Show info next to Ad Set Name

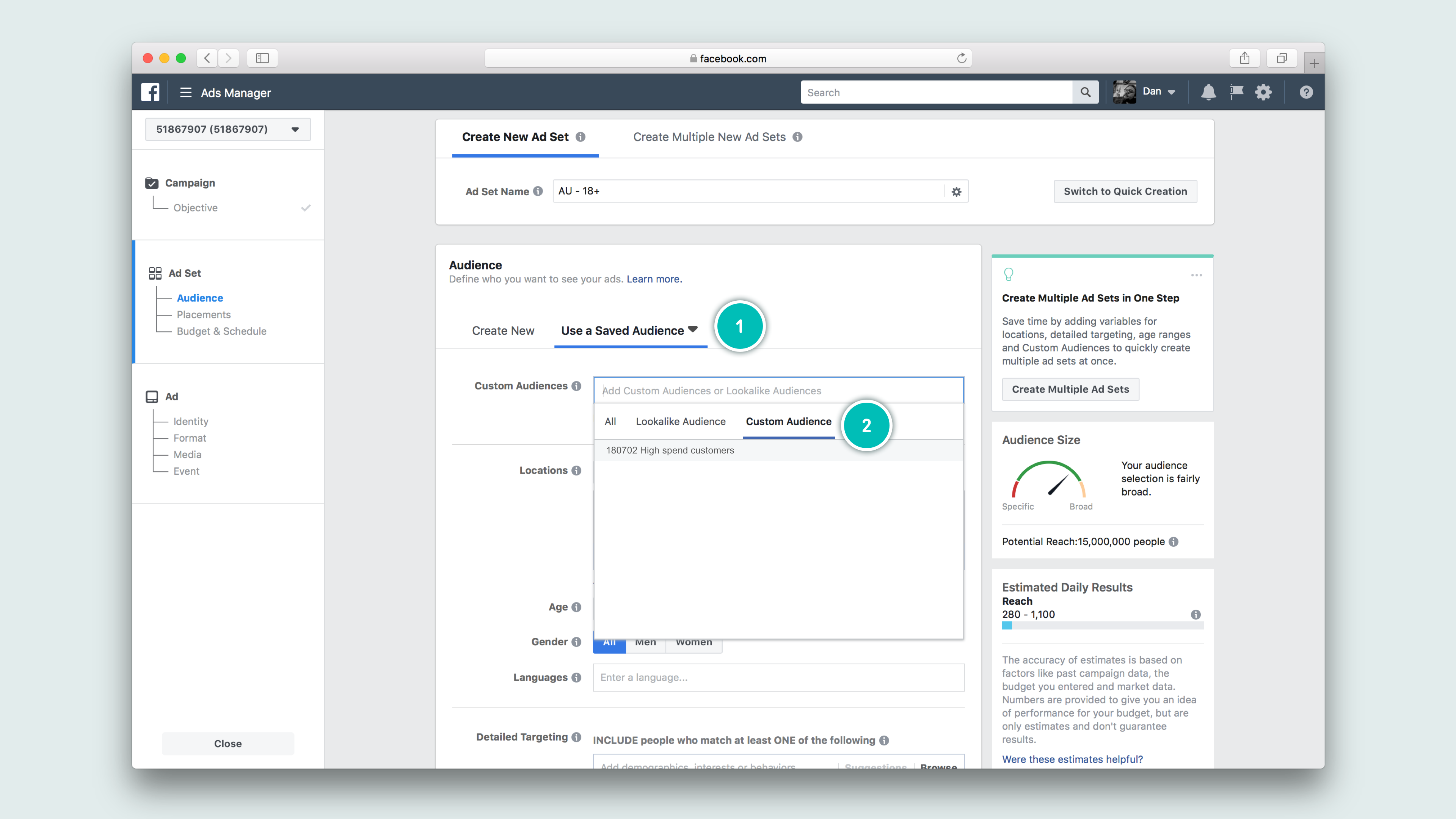[538, 191]
